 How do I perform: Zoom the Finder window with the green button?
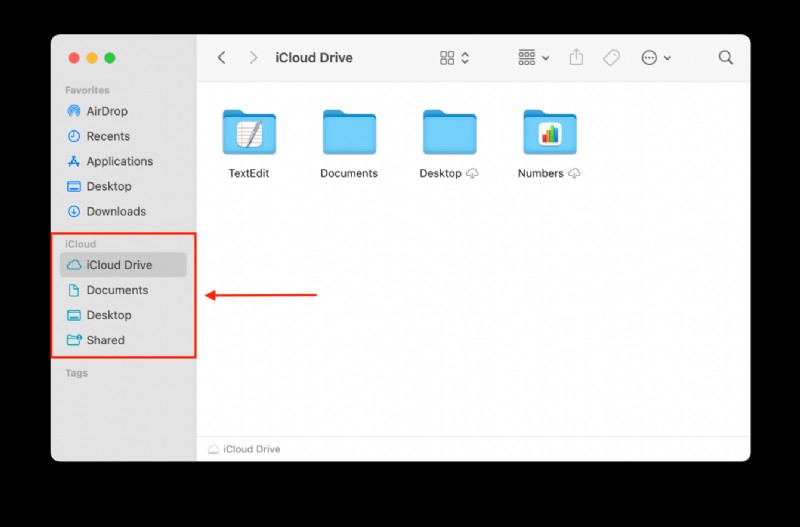point(110,58)
